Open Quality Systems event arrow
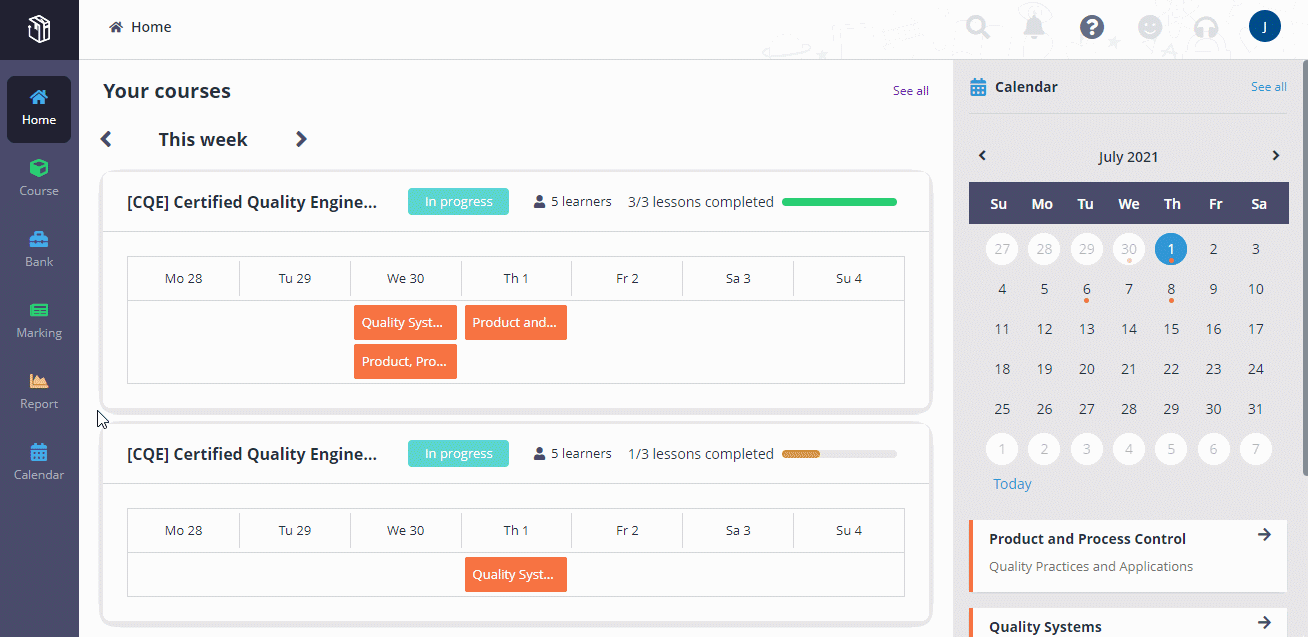The image size is (1308, 637). tap(1264, 623)
